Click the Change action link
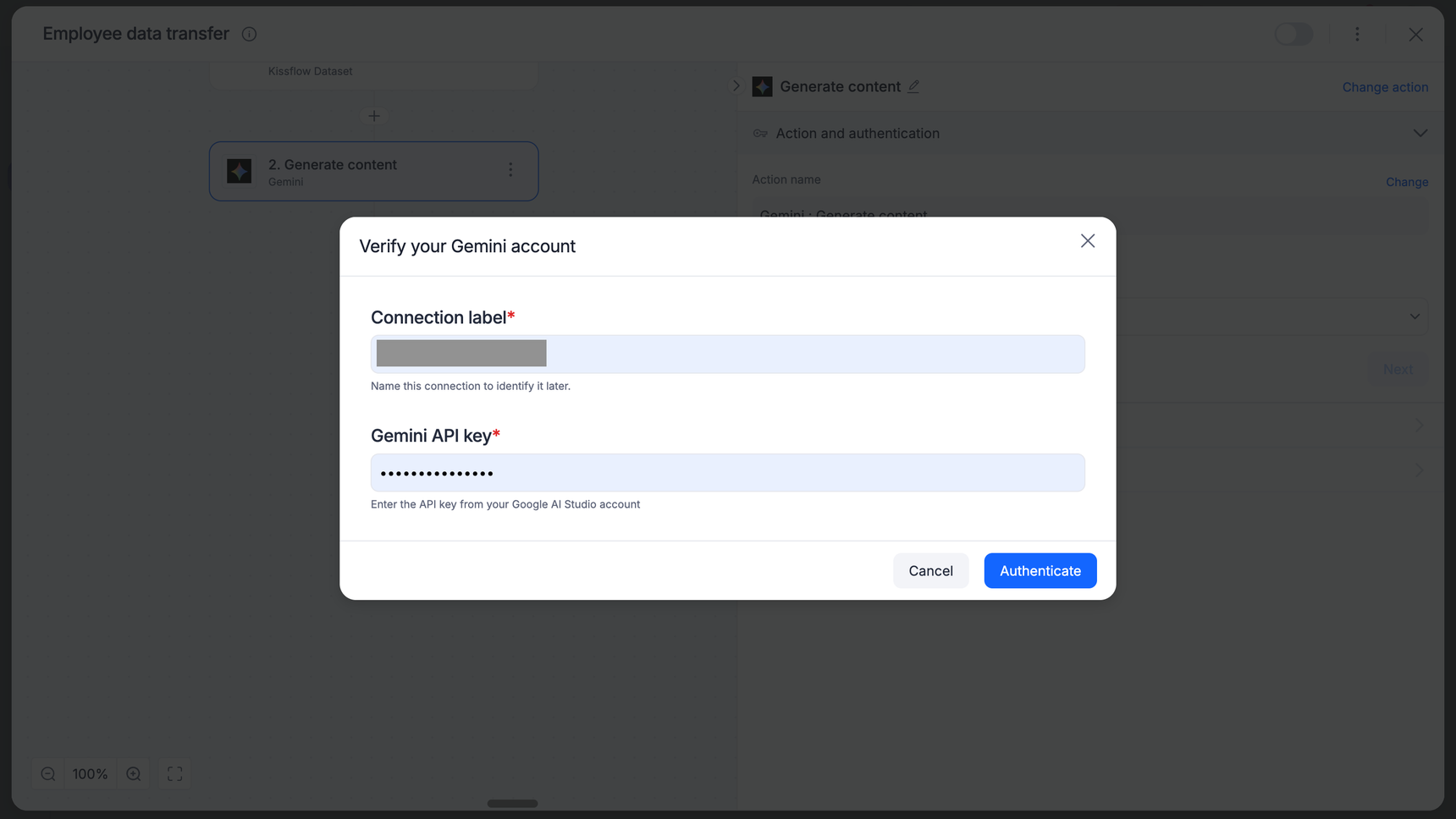The height and width of the screenshot is (819, 1456). (1385, 87)
